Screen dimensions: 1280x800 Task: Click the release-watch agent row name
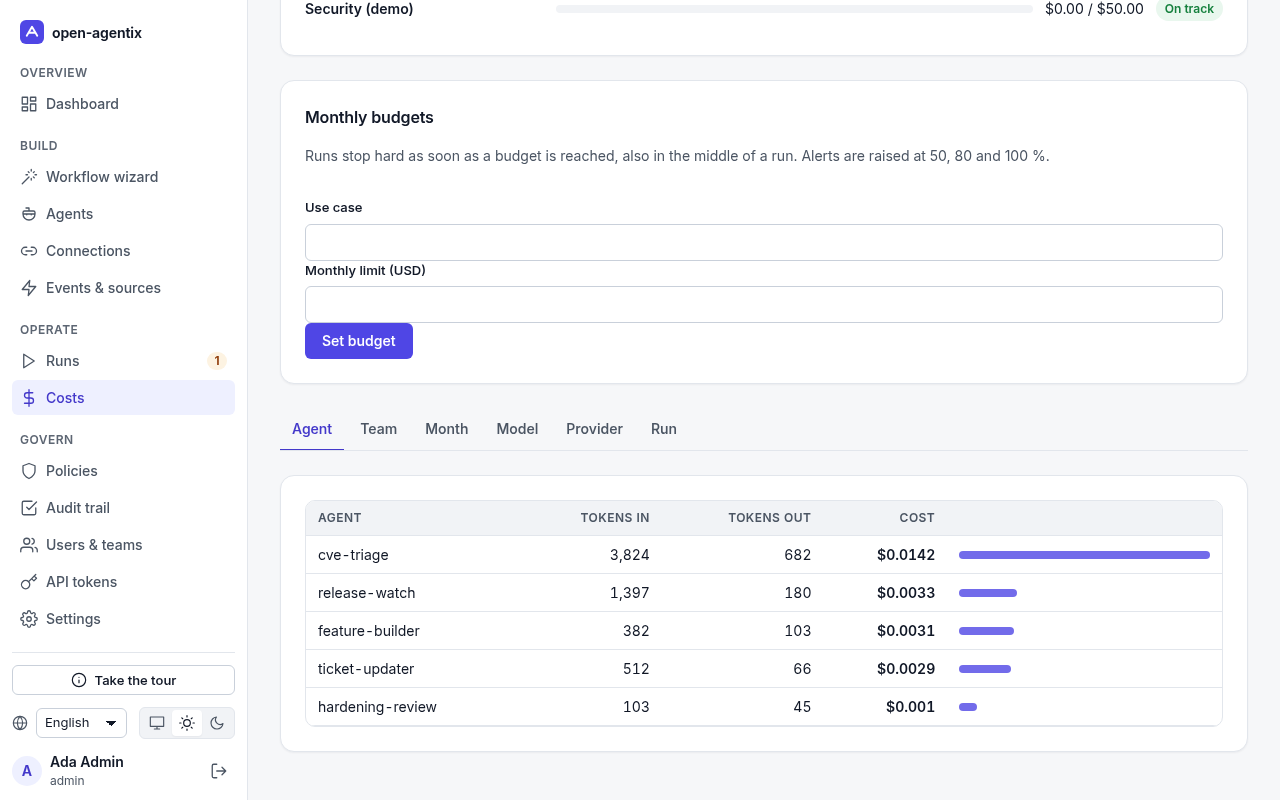pyautogui.click(x=366, y=593)
